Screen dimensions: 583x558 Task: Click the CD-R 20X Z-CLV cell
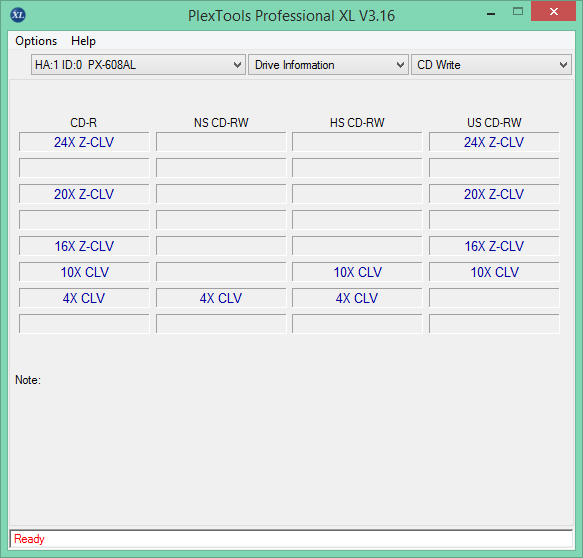pos(84,194)
